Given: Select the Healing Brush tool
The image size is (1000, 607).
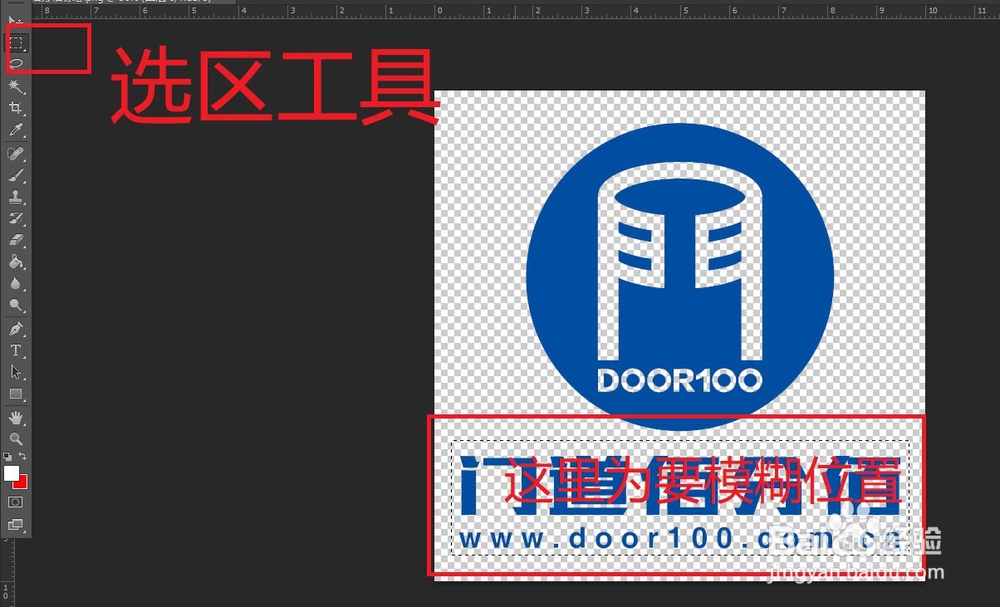Looking at the screenshot, I should click(16, 153).
